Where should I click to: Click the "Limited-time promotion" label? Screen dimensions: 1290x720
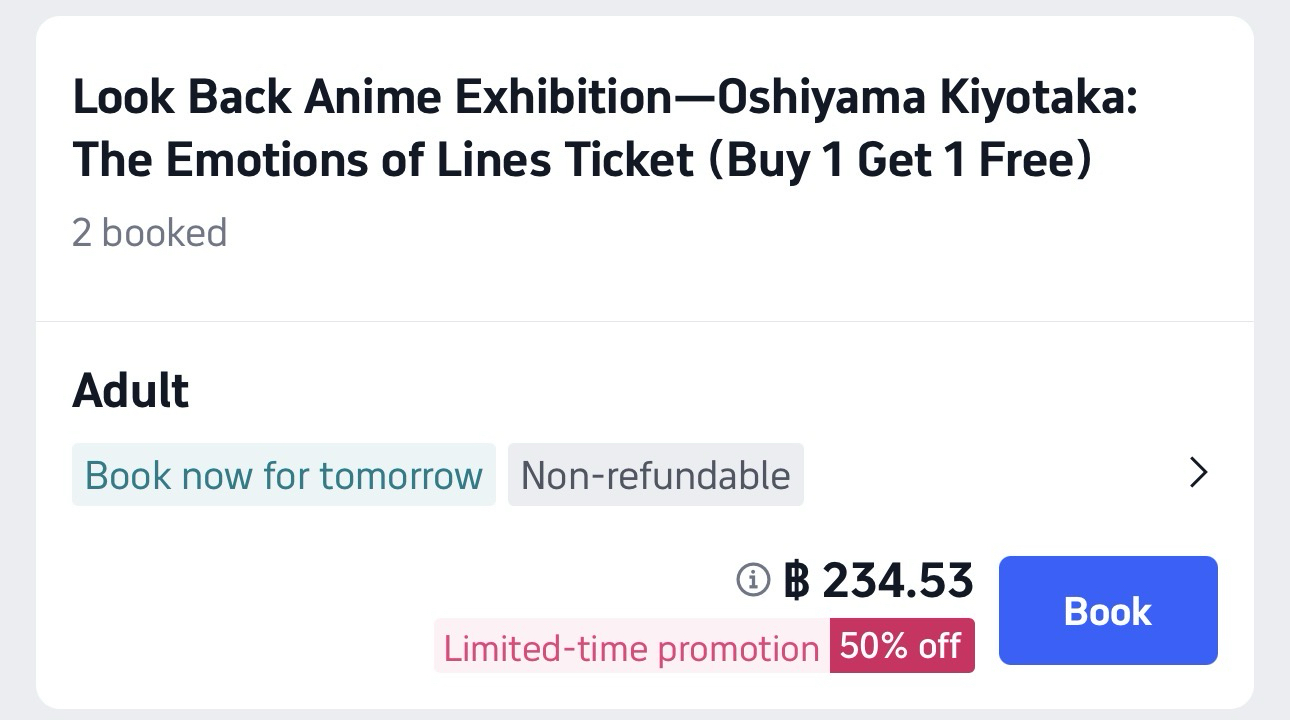tap(631, 648)
